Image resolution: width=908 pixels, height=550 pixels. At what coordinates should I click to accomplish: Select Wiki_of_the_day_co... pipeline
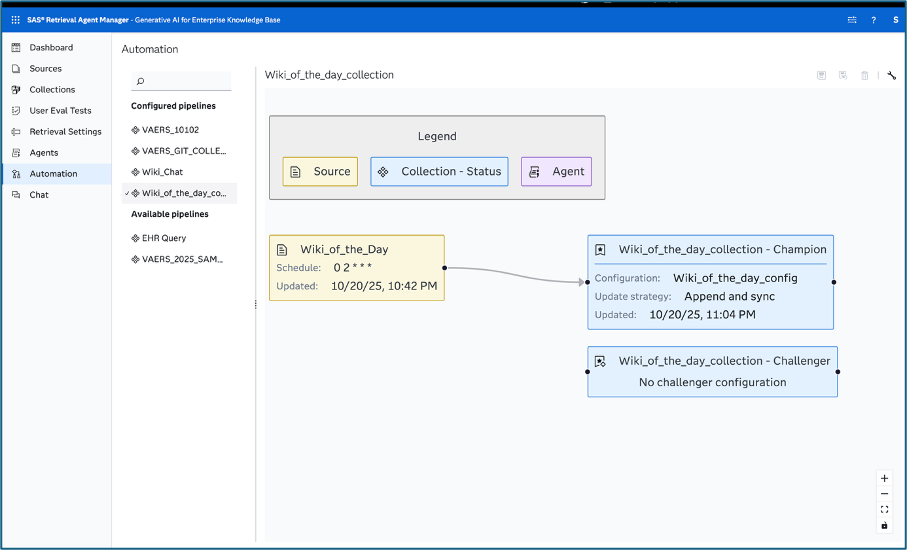pyautogui.click(x=179, y=193)
